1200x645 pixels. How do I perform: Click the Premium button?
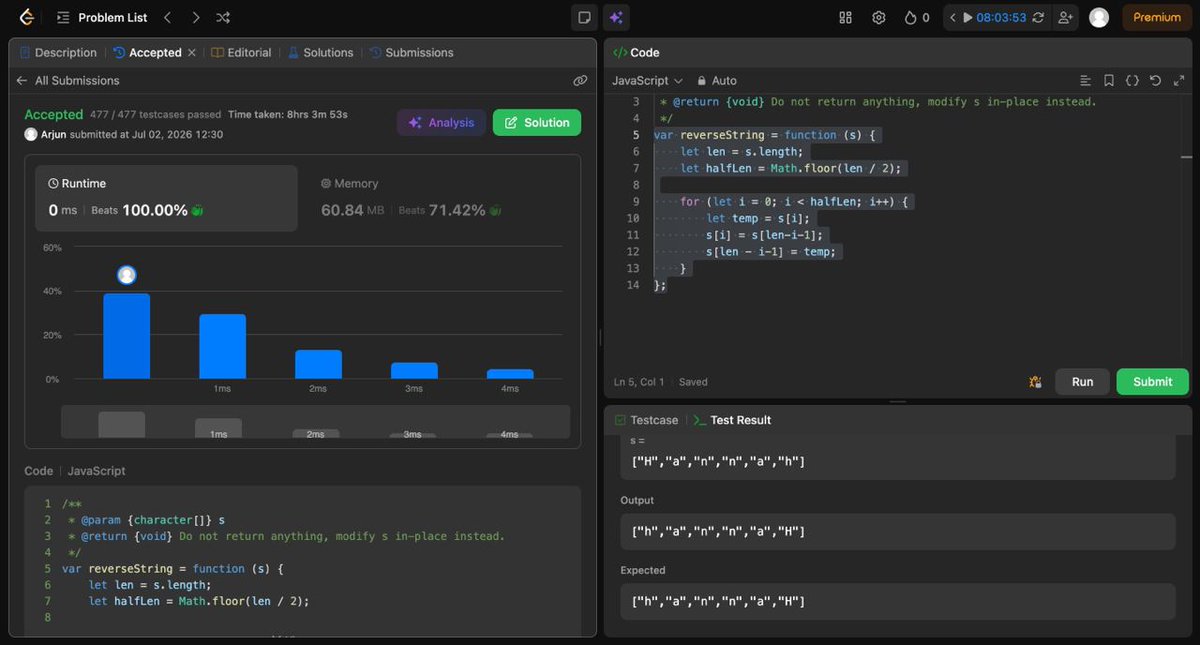1157,17
